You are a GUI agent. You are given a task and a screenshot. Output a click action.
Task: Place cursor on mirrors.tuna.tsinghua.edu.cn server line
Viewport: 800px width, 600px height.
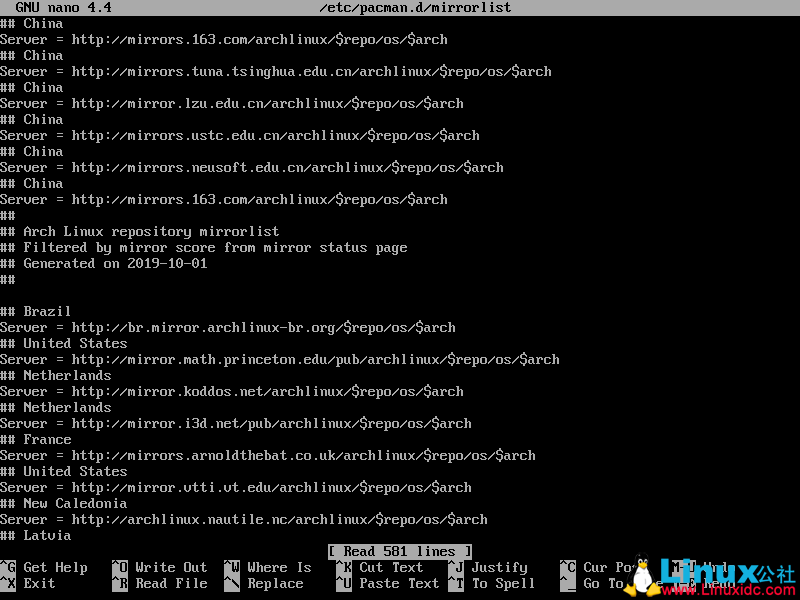(x=276, y=71)
